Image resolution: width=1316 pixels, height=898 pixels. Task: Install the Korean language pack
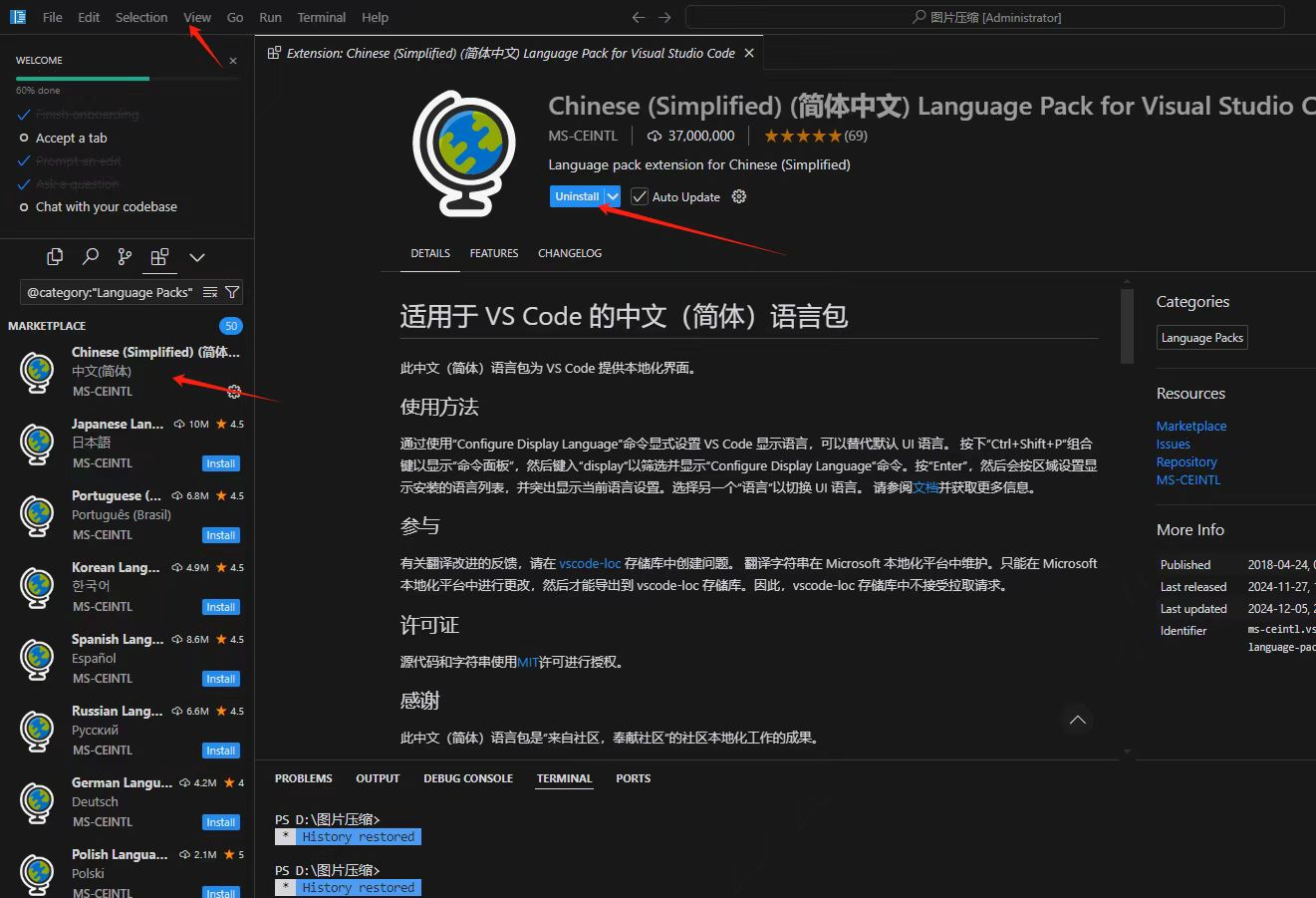(x=220, y=607)
